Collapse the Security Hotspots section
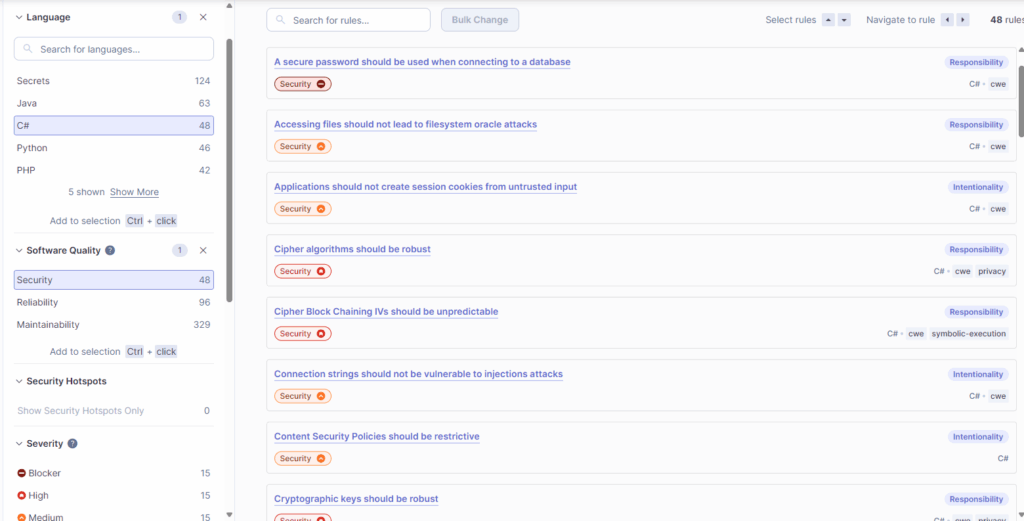 [x=19, y=381]
